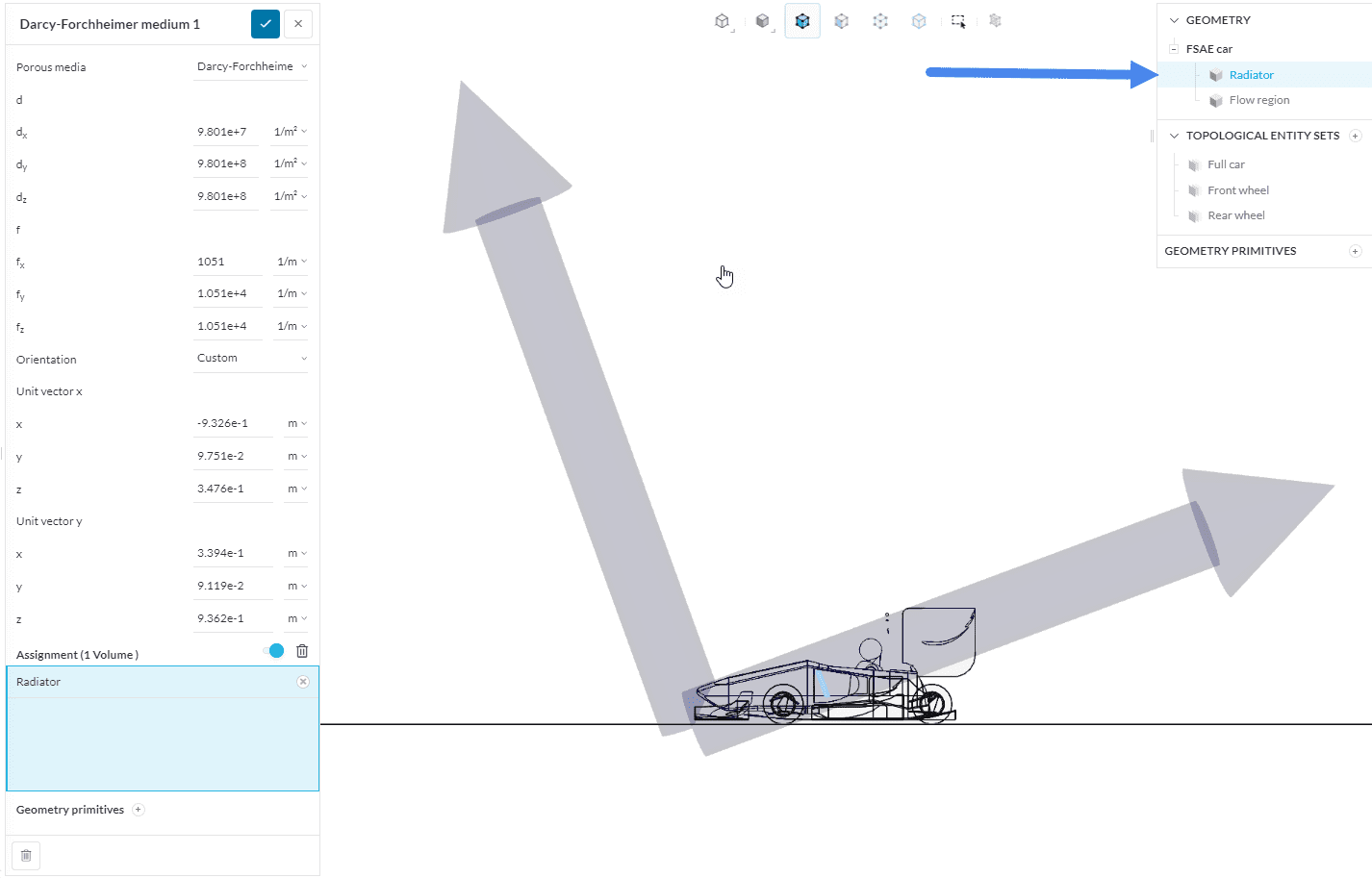
Task: Activate volume selection mode icon
Action: [802, 21]
